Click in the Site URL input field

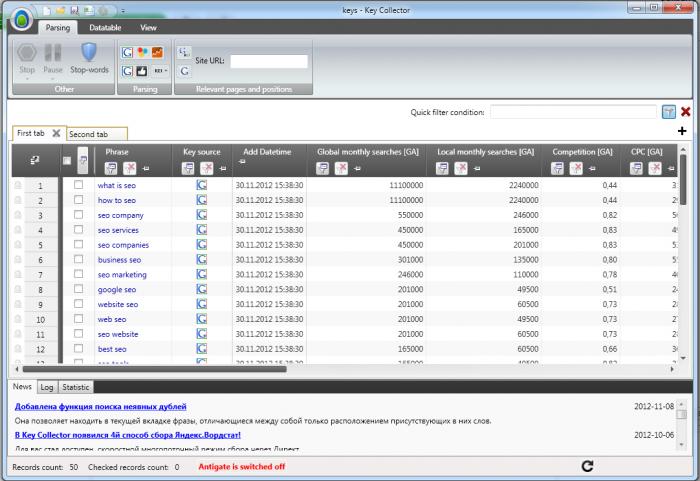pos(269,62)
